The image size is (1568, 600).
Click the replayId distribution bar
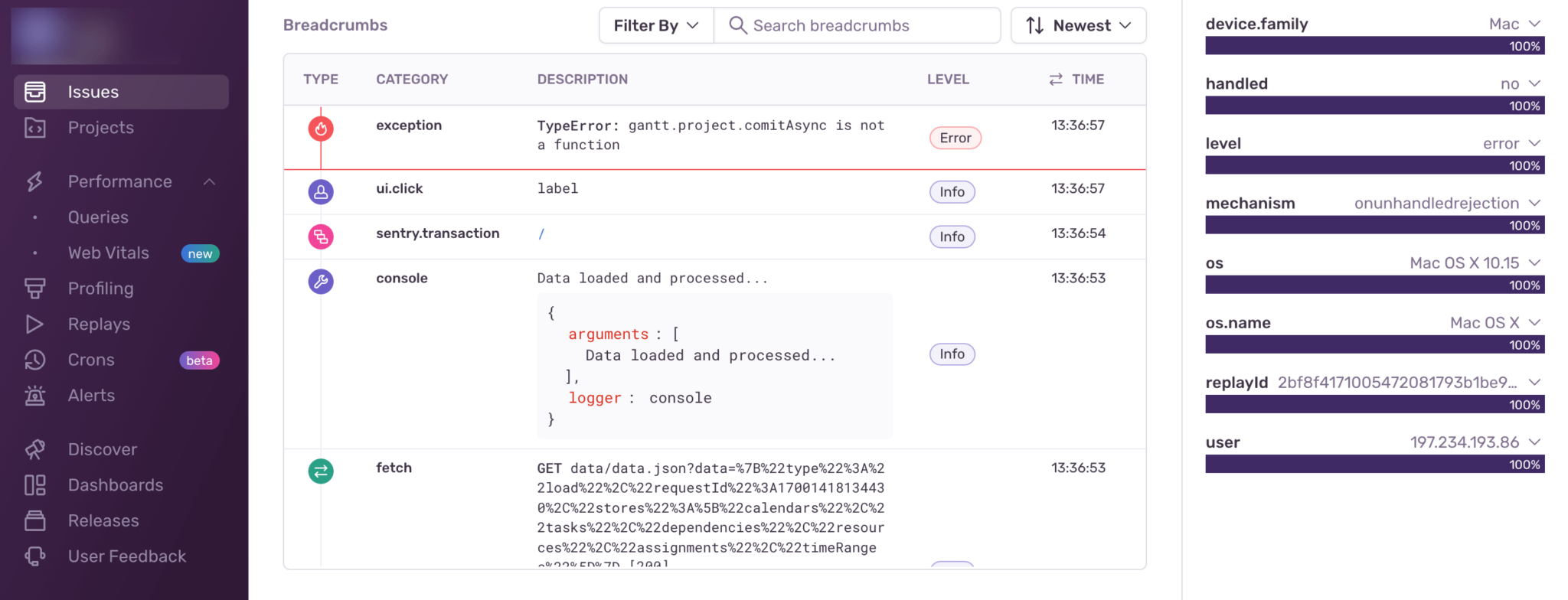point(1375,405)
